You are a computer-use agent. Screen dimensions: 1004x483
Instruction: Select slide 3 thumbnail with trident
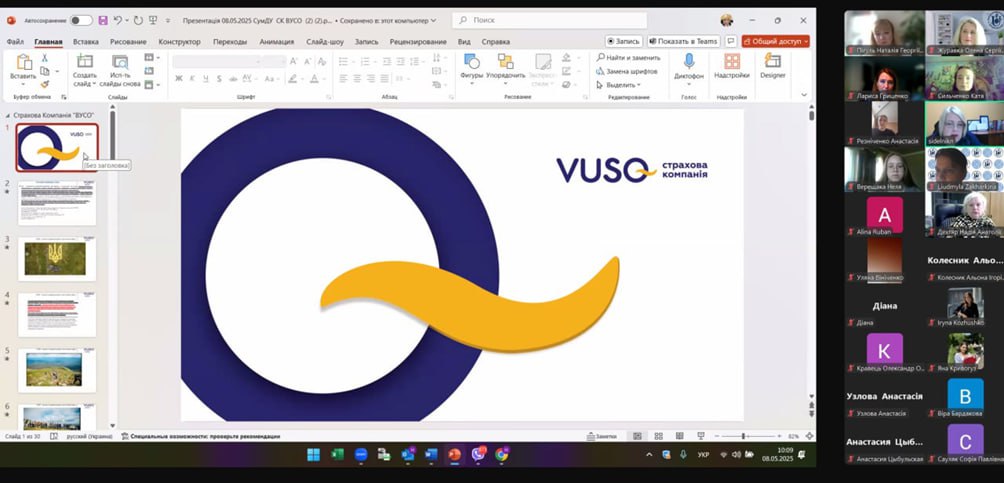tap(57, 259)
